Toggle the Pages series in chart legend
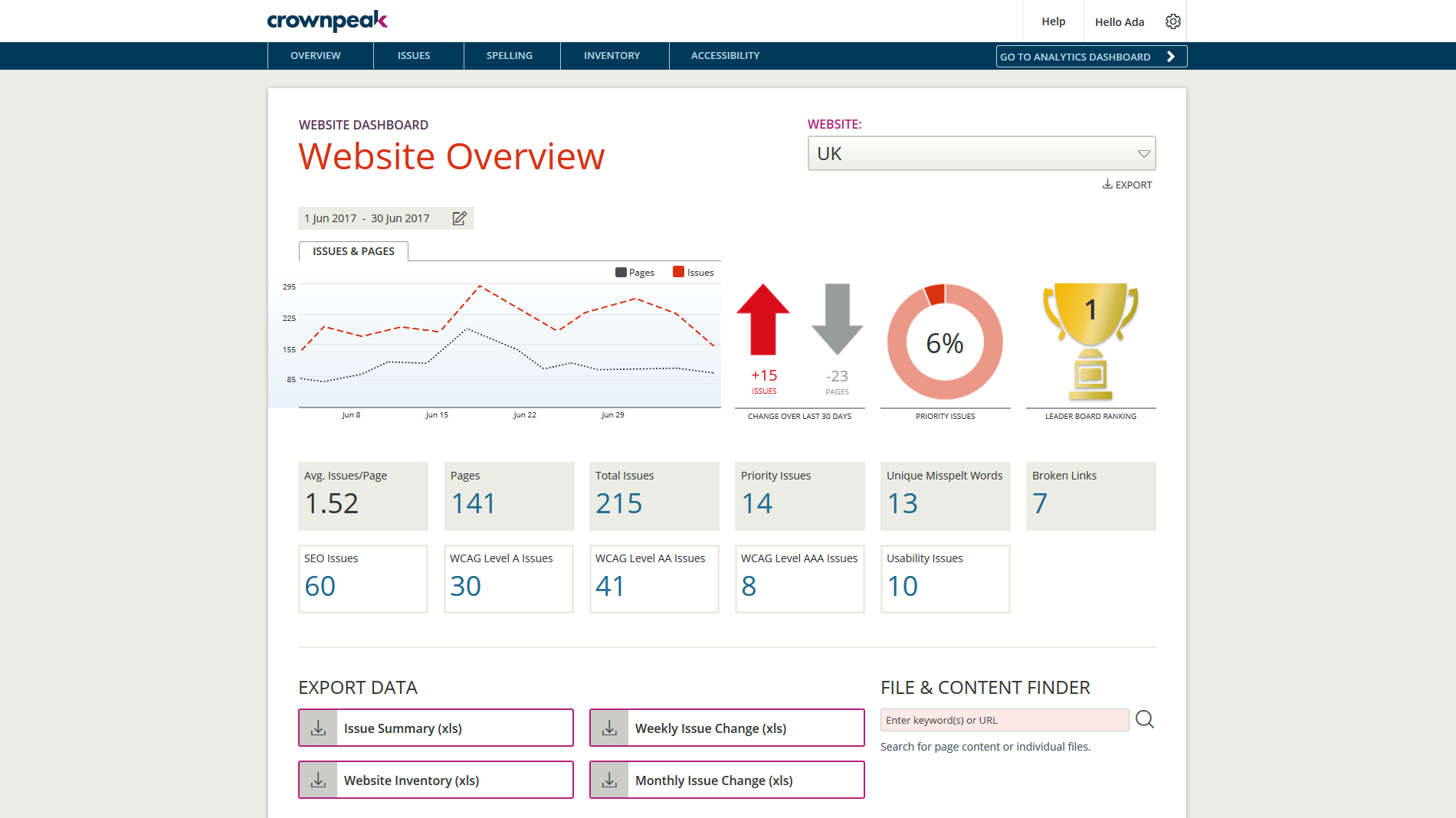Screen dimensions: 1456x818 click(635, 273)
